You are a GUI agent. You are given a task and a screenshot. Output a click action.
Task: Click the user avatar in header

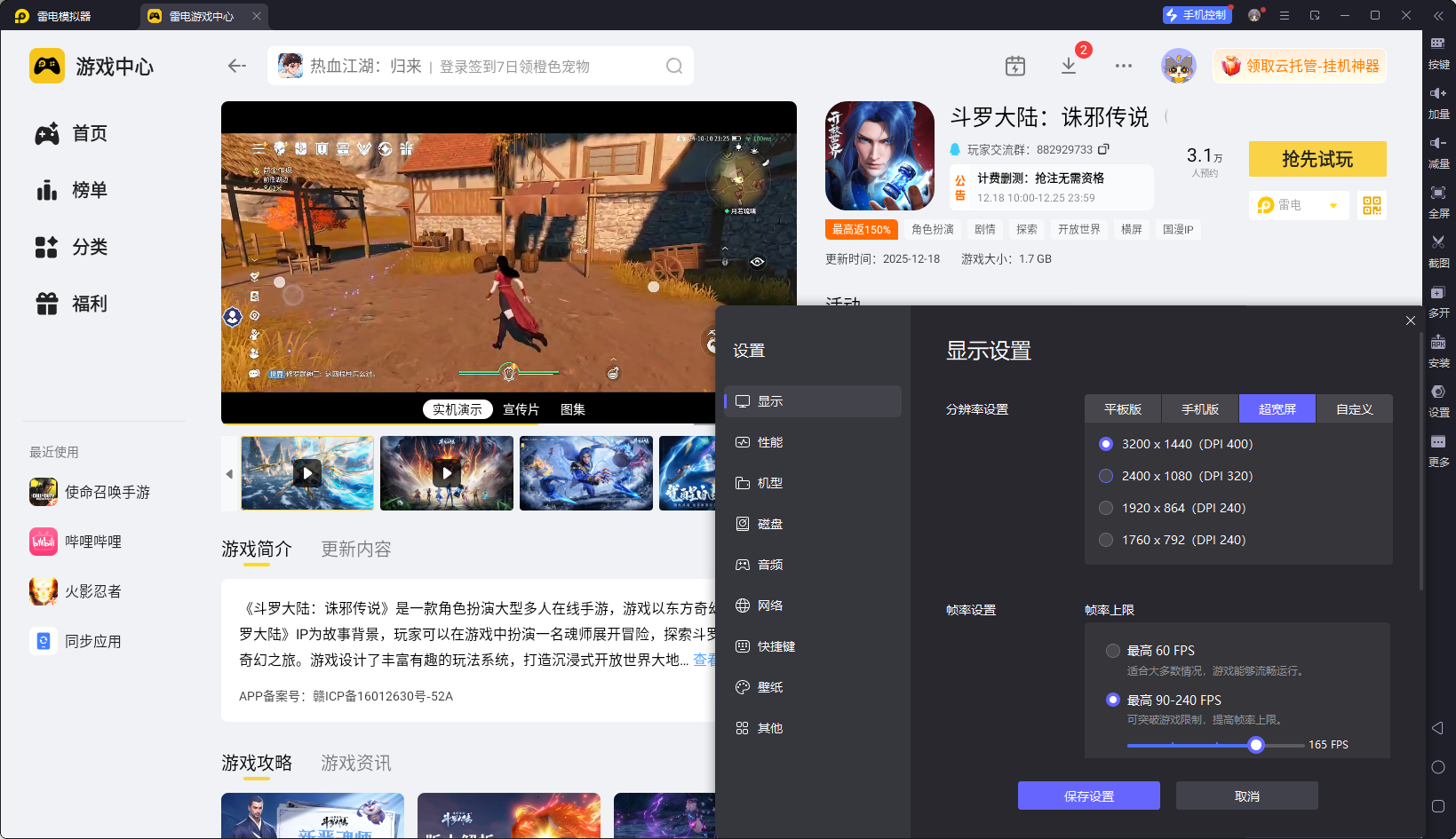(1179, 66)
